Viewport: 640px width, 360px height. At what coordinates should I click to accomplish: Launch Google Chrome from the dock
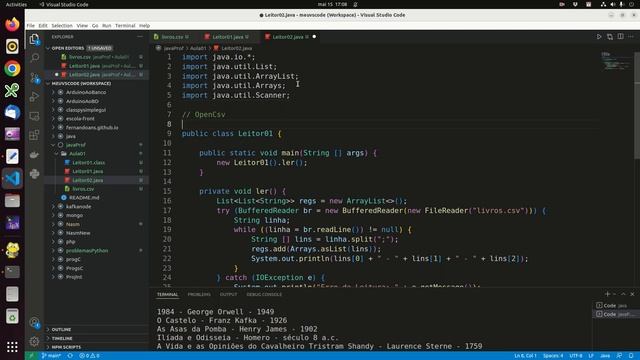point(12,68)
